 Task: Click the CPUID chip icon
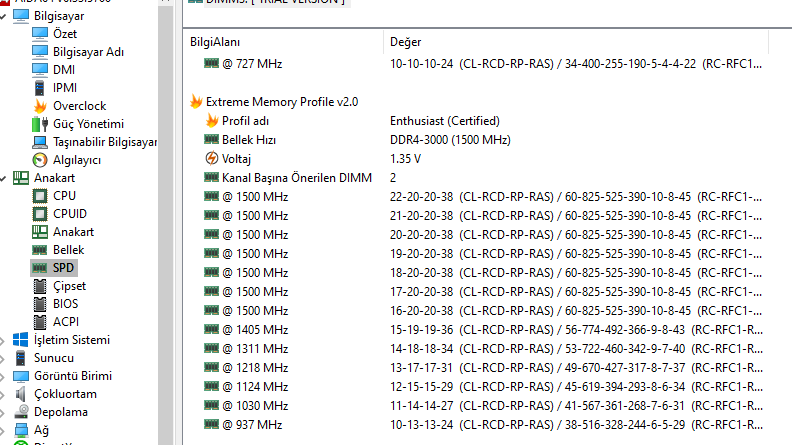[x=40, y=214]
